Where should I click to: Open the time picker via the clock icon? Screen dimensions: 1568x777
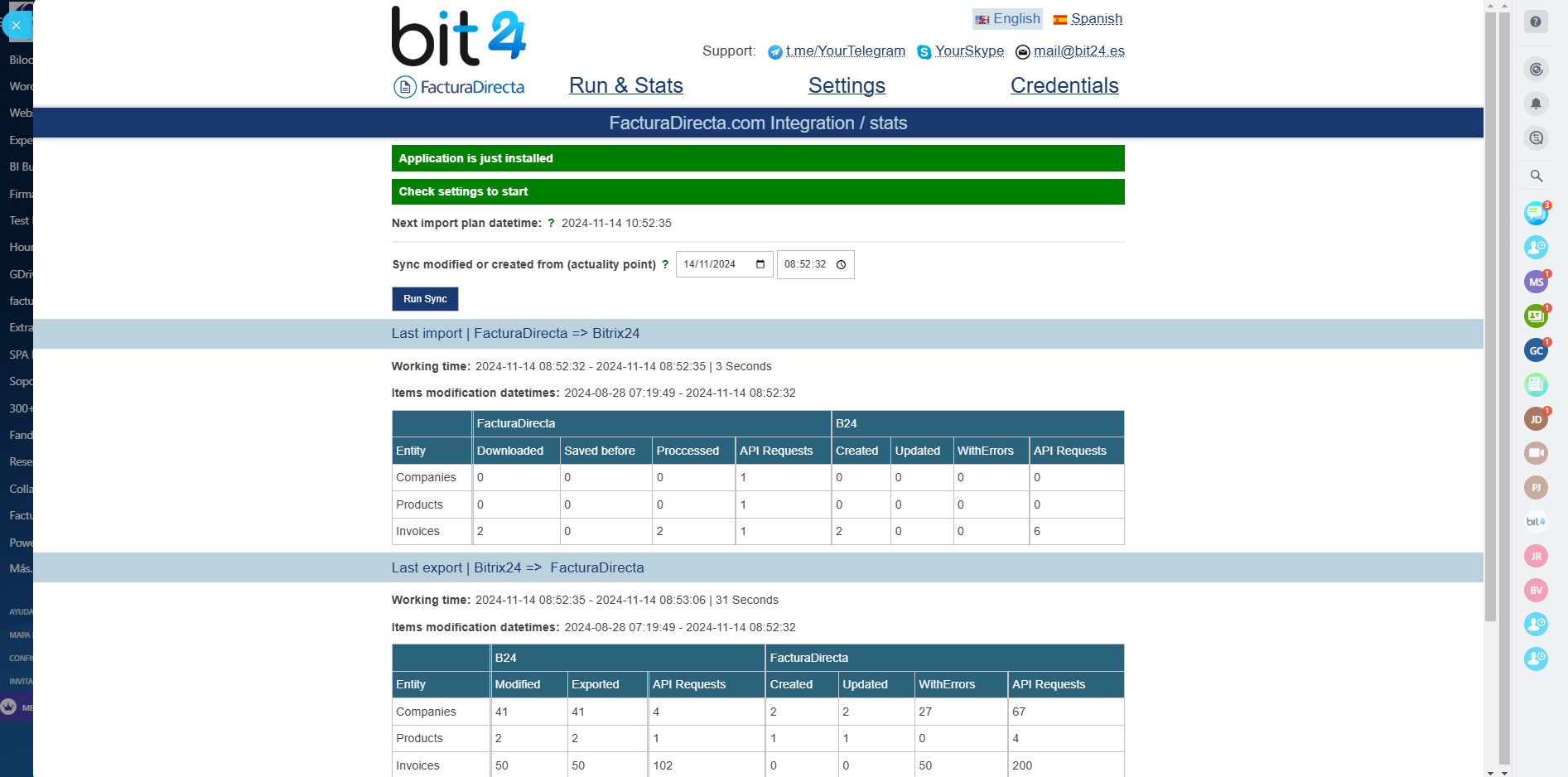tap(841, 264)
